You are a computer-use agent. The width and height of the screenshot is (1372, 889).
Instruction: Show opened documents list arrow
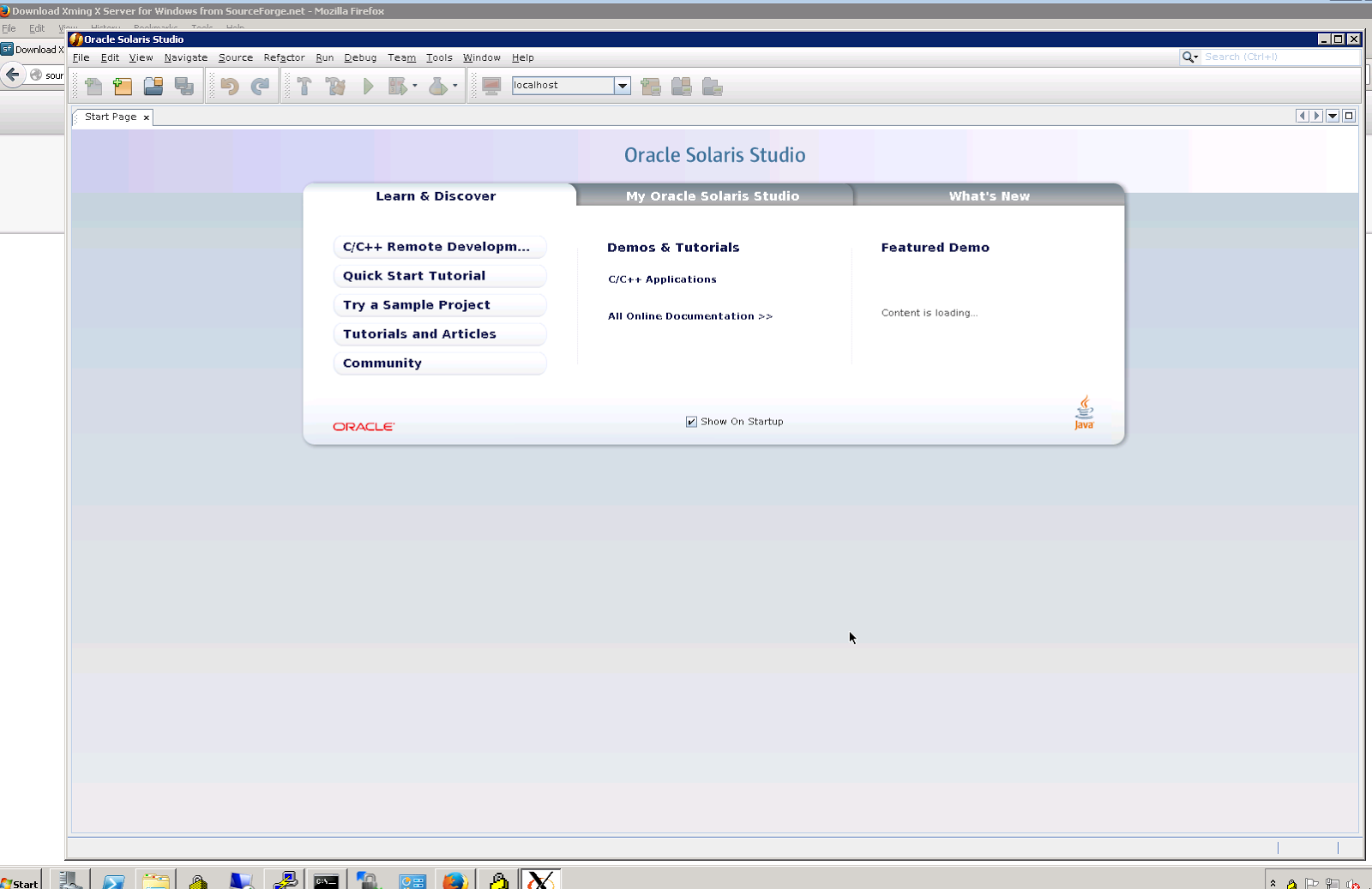point(1333,116)
